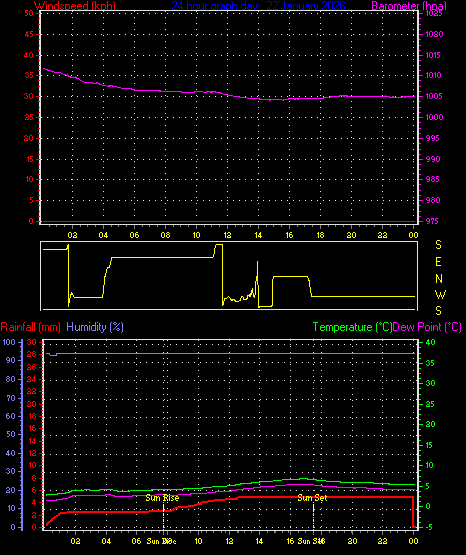
Task: Click the "N" wind direction label
Action: point(439,279)
